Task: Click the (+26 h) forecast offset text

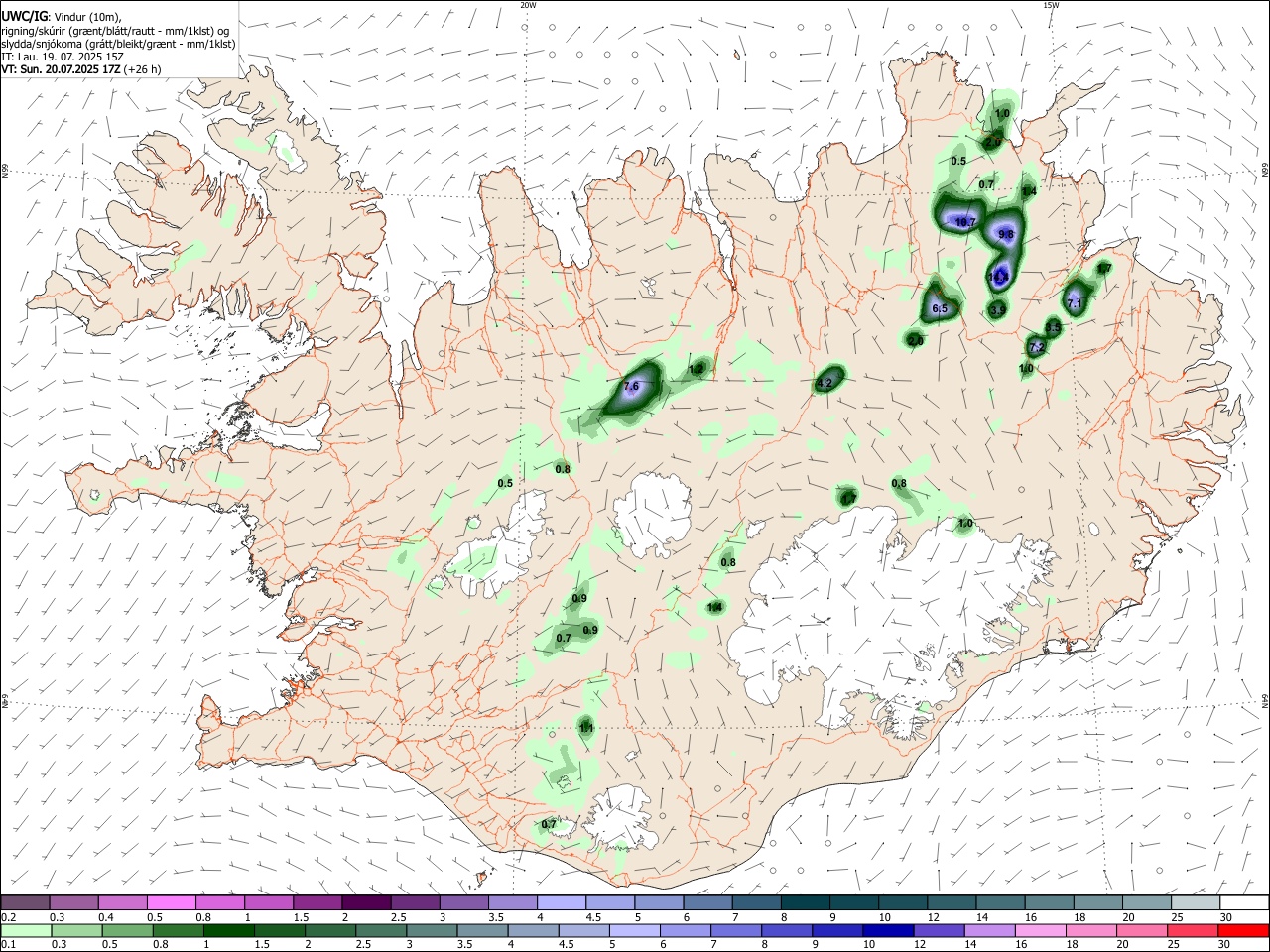Action: coord(143,69)
